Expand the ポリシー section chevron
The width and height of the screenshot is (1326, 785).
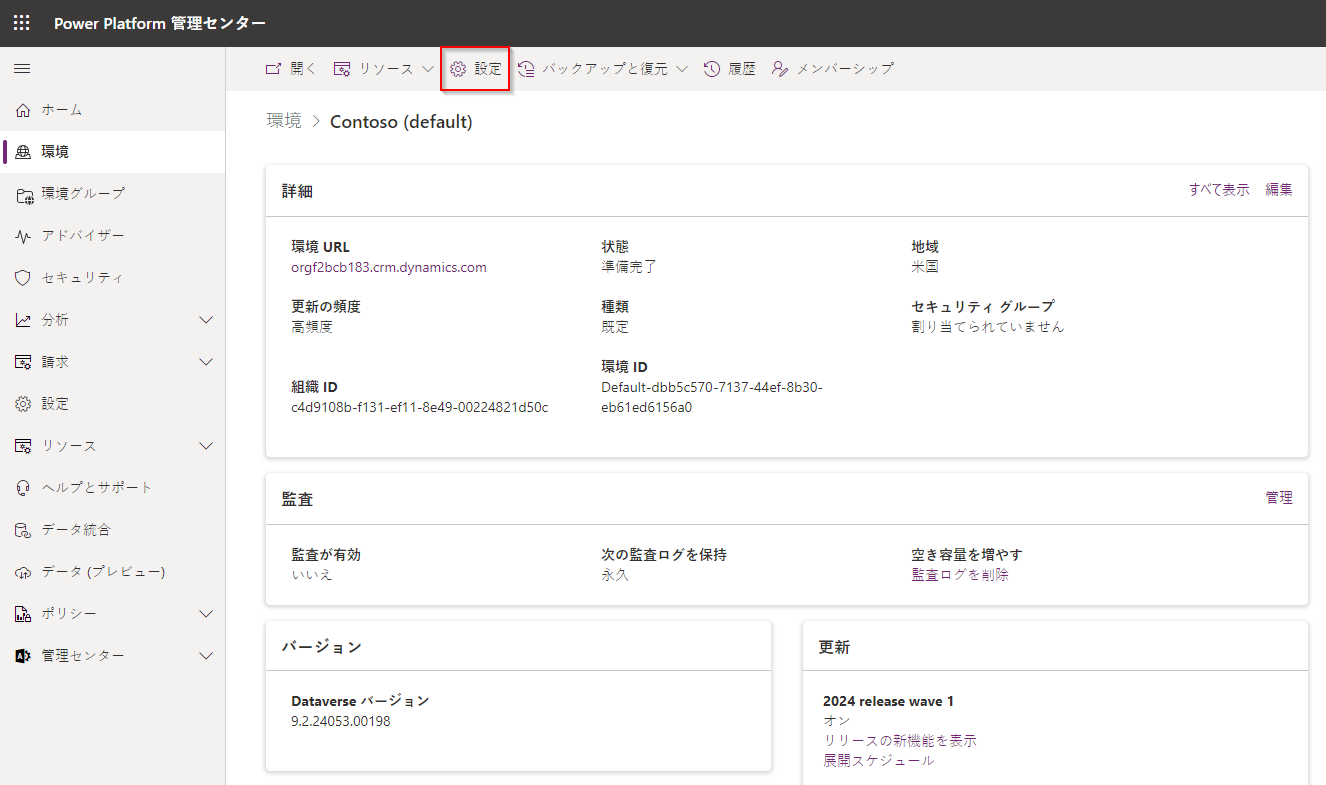tap(206, 614)
